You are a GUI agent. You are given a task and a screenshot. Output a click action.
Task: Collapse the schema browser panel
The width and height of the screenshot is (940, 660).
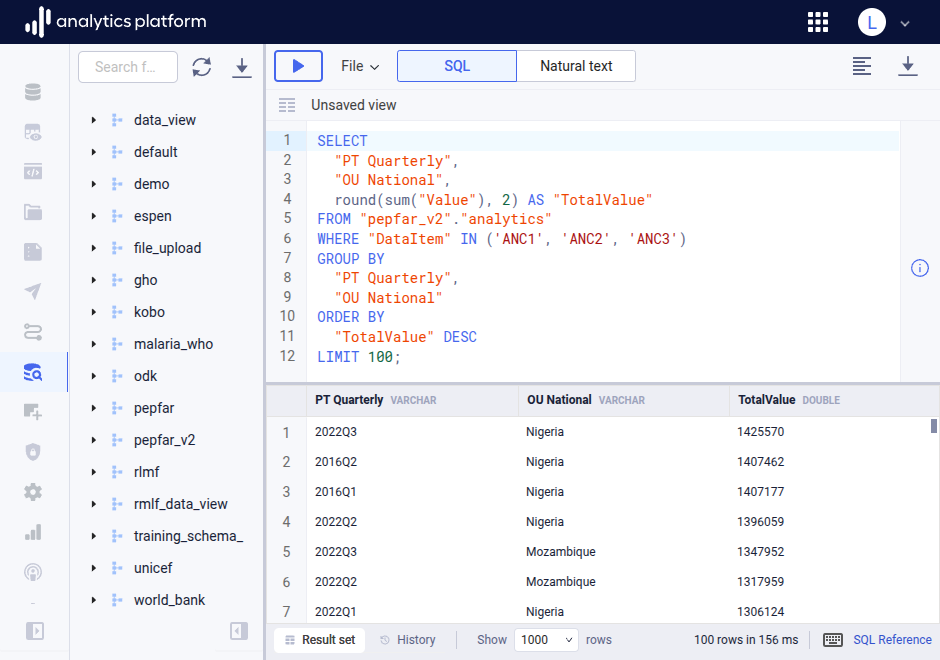[x=239, y=631]
